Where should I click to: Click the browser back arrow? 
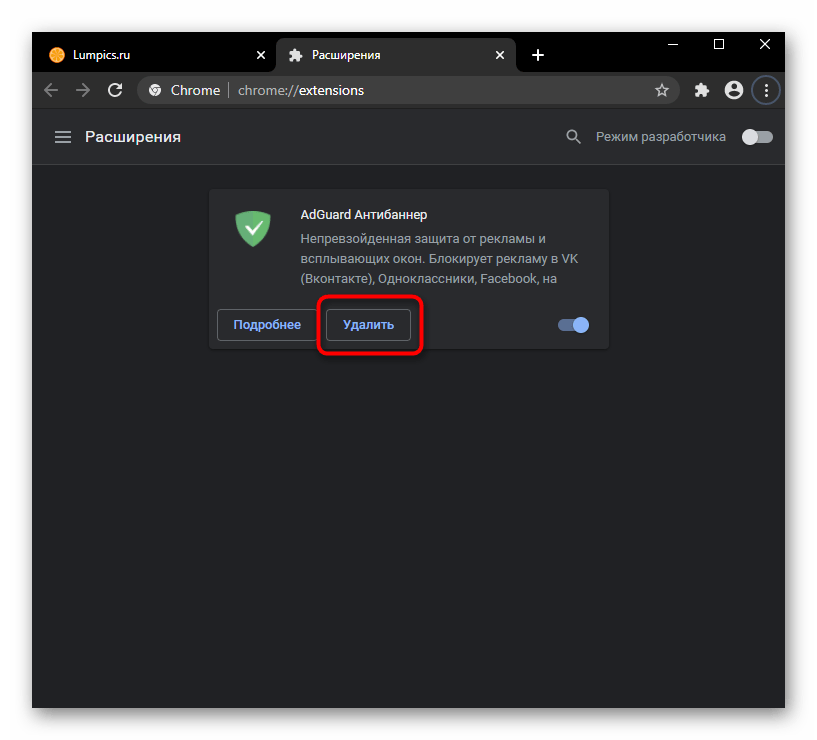point(51,90)
